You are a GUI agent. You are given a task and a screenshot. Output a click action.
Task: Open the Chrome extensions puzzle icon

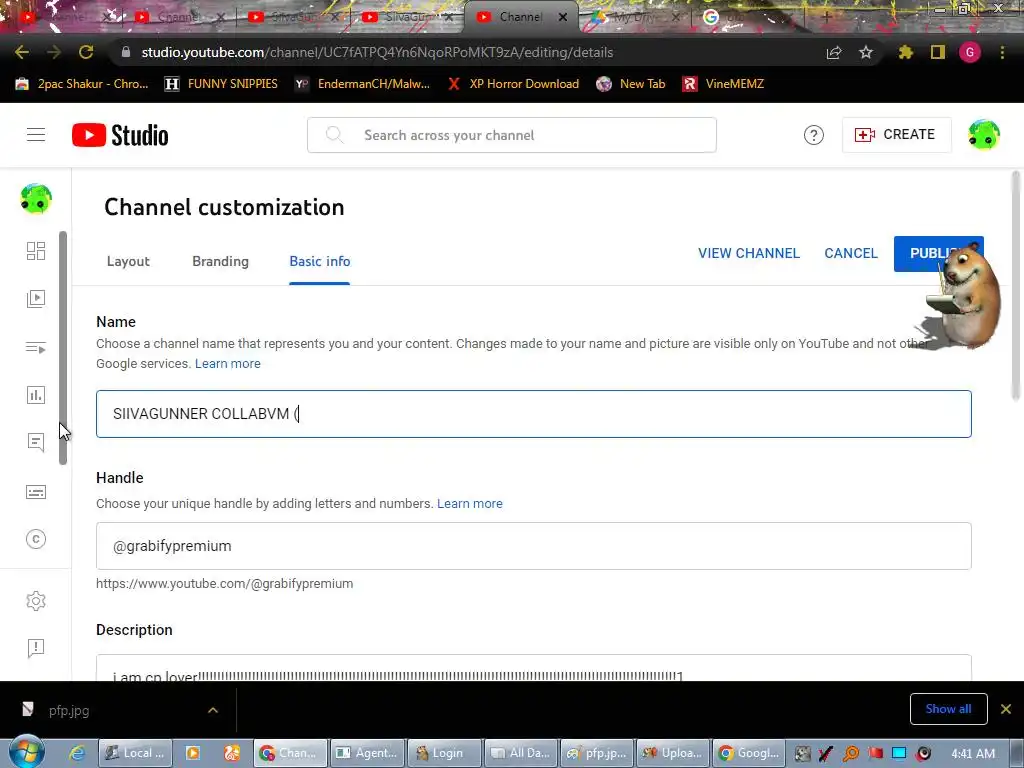(906, 52)
